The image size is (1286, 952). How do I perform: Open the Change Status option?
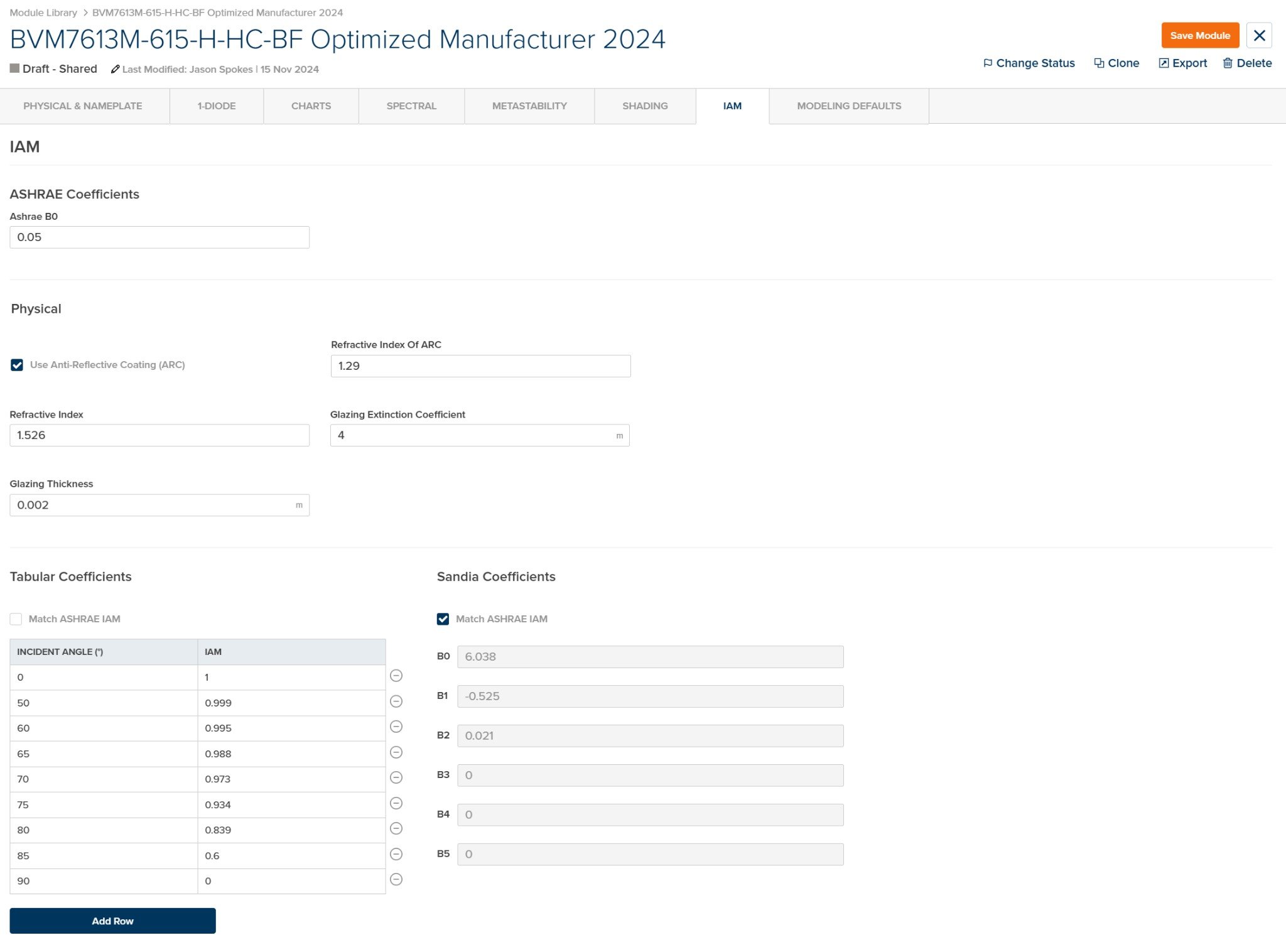[1029, 63]
